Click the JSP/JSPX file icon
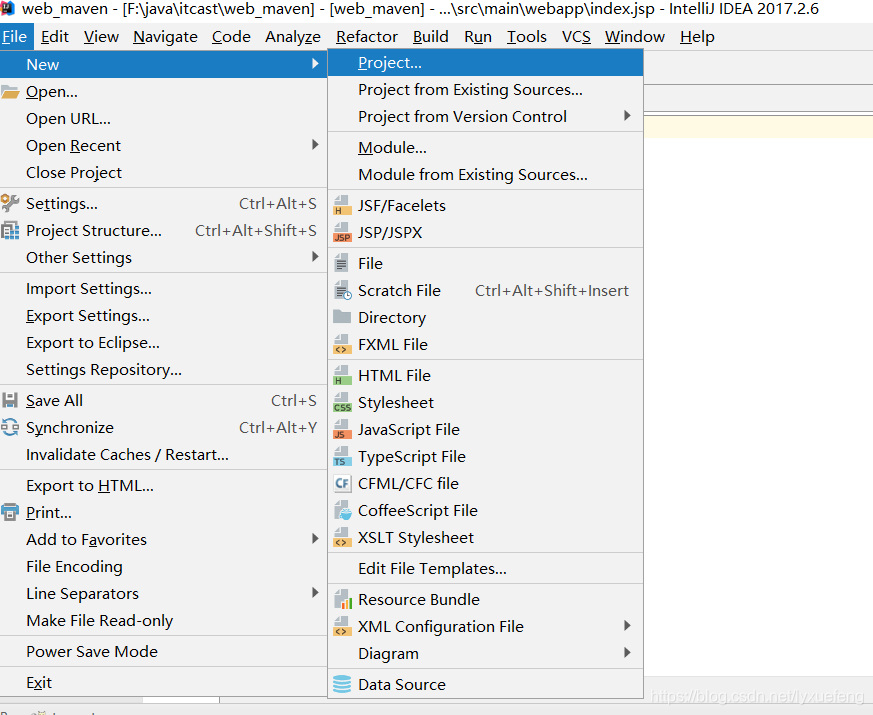This screenshot has height=715, width=873. pyautogui.click(x=342, y=232)
